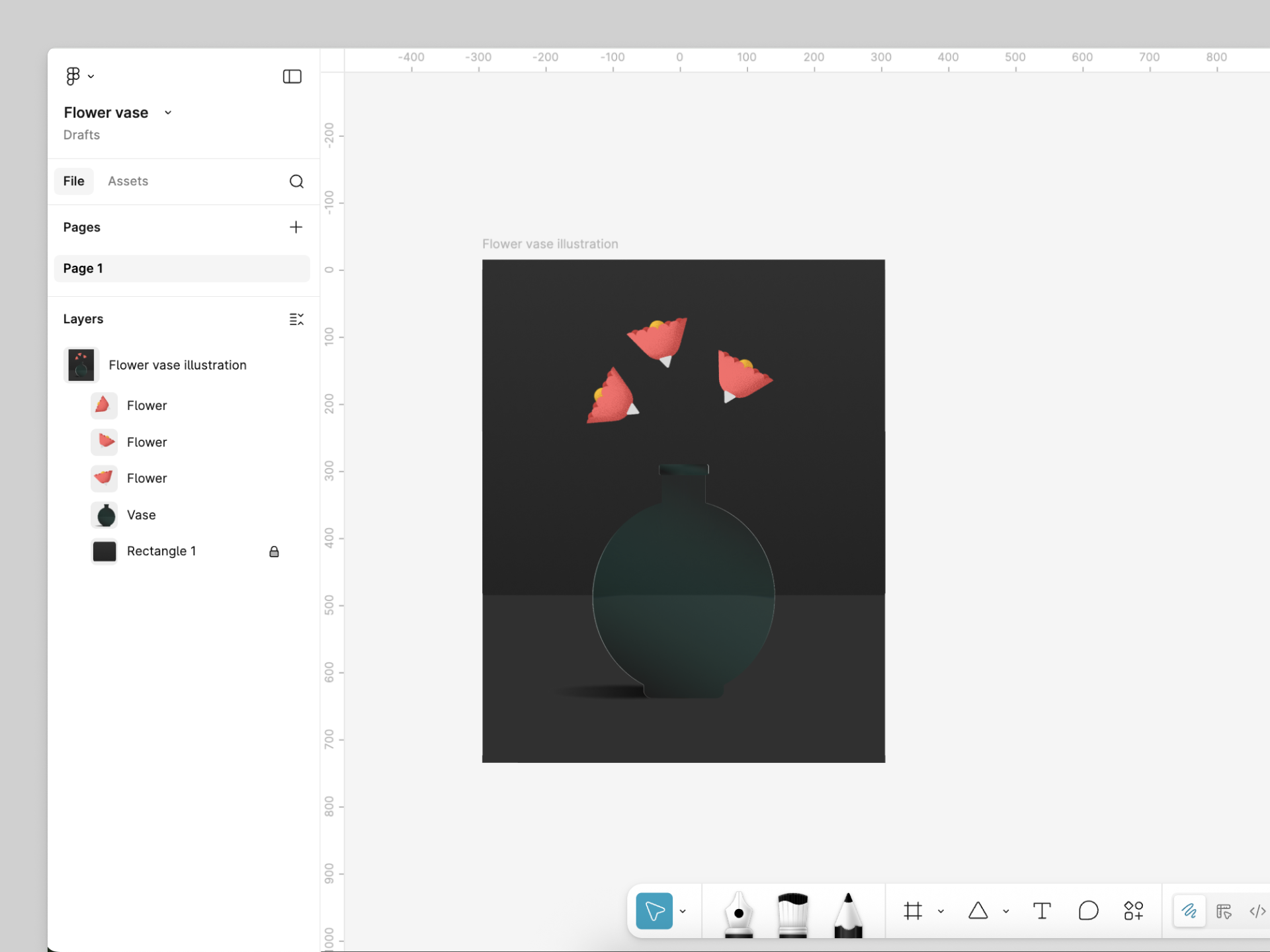Expand the shape tools dropdown arrow
The image size is (1270, 952).
[1006, 911]
